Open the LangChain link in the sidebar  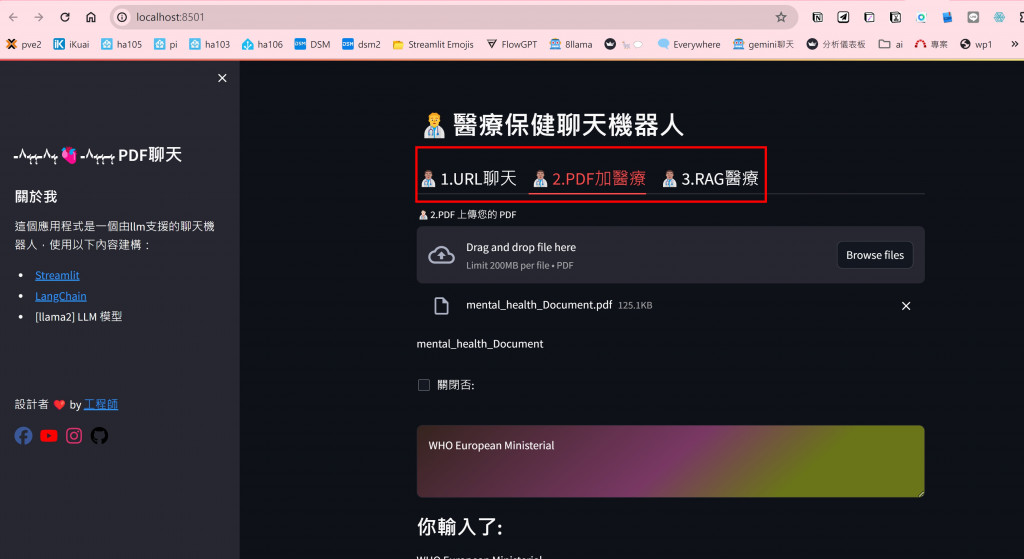click(x=61, y=296)
